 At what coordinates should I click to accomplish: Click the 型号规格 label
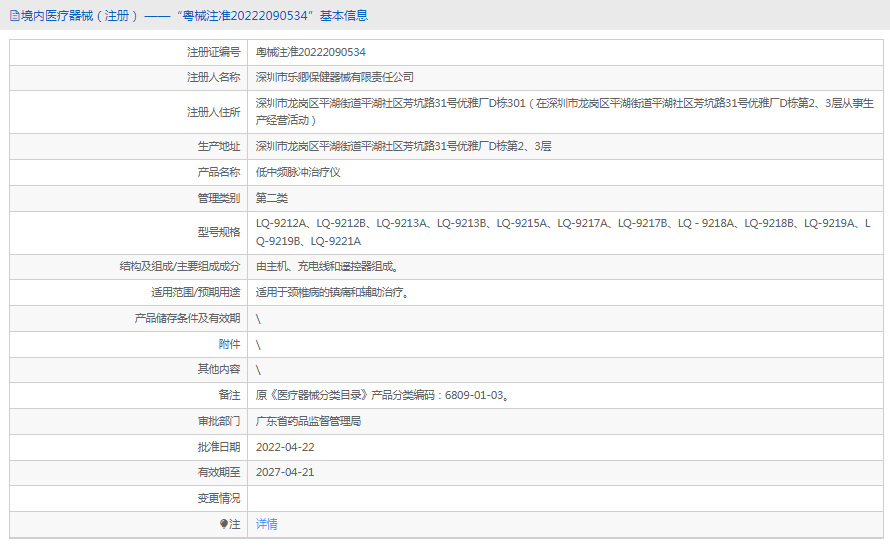pyautogui.click(x=219, y=232)
